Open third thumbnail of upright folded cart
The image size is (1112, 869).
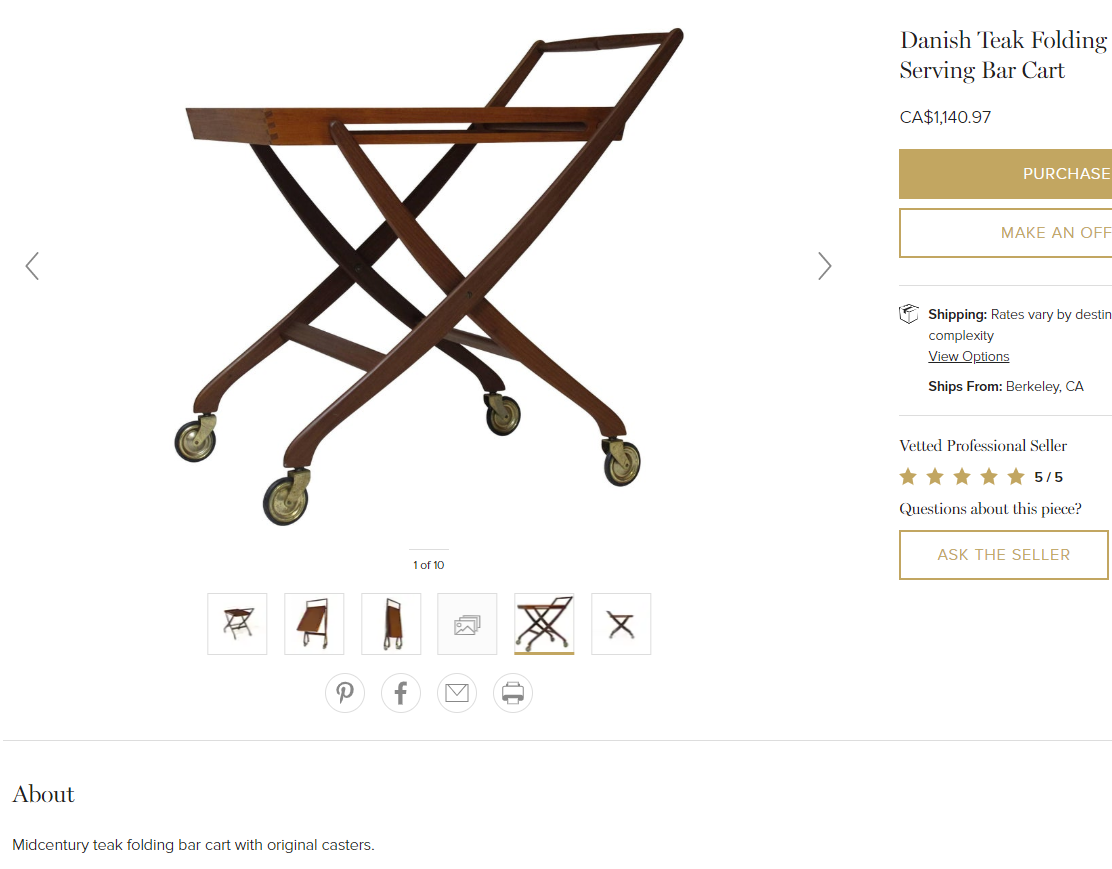click(391, 624)
